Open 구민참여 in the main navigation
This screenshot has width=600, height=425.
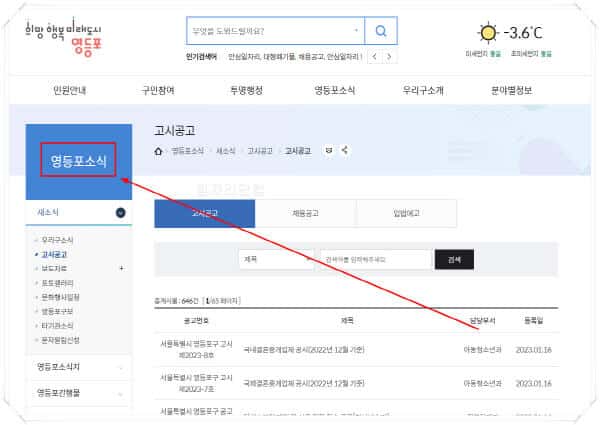tap(158, 90)
